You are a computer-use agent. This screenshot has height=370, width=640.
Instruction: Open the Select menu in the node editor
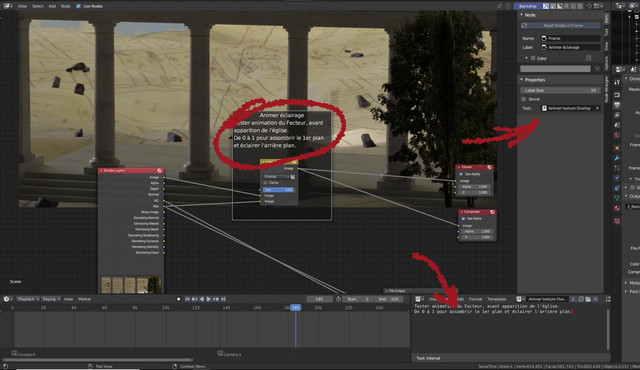click(38, 6)
